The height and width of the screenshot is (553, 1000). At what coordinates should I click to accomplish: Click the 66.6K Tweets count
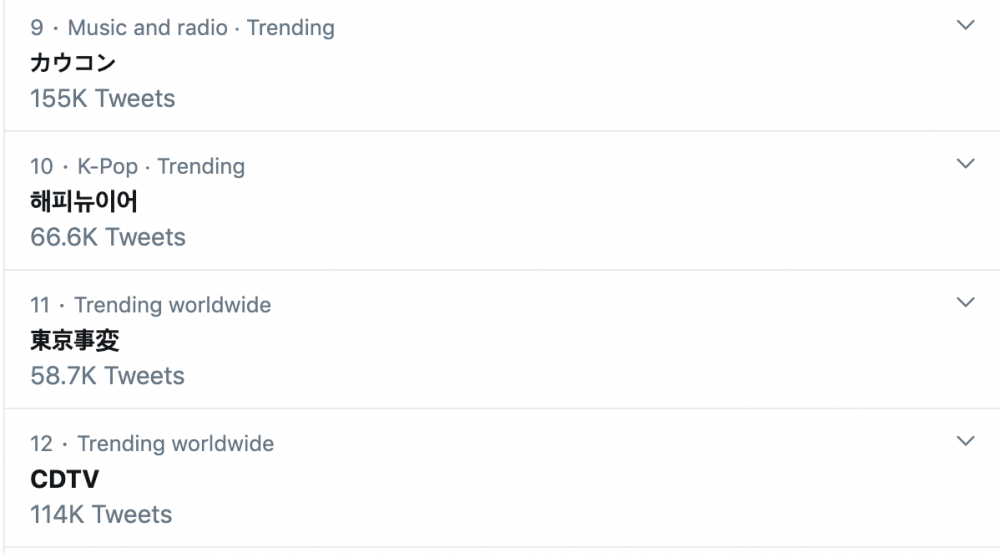coord(108,237)
